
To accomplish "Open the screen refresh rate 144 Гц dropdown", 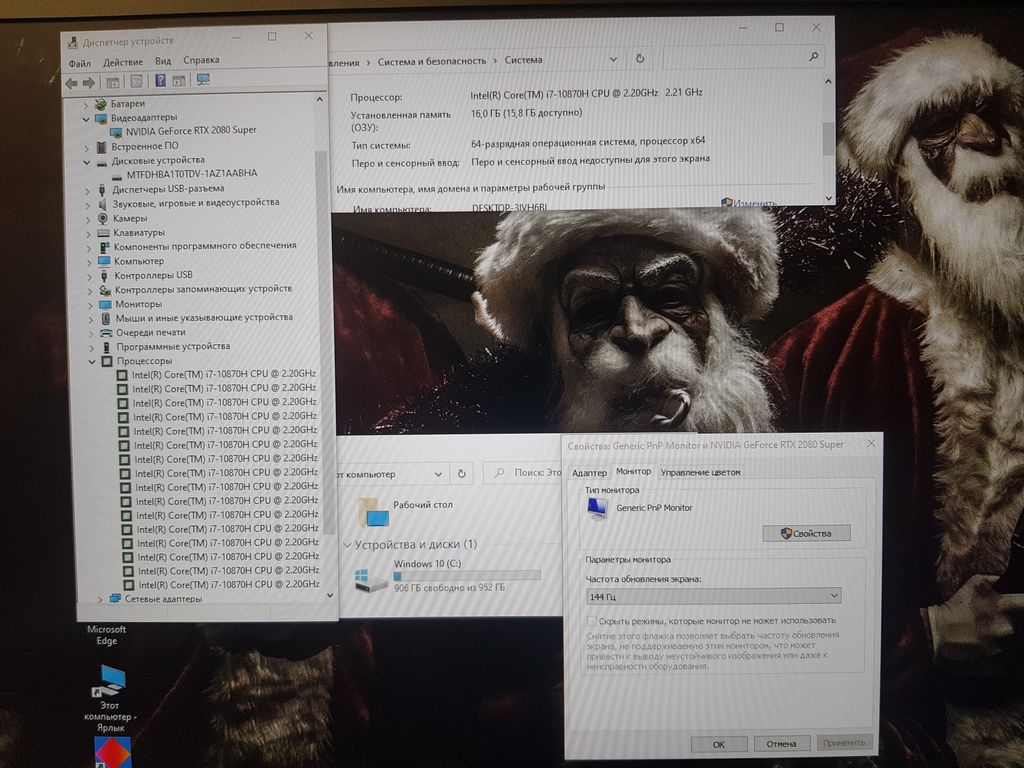I will coord(712,596).
